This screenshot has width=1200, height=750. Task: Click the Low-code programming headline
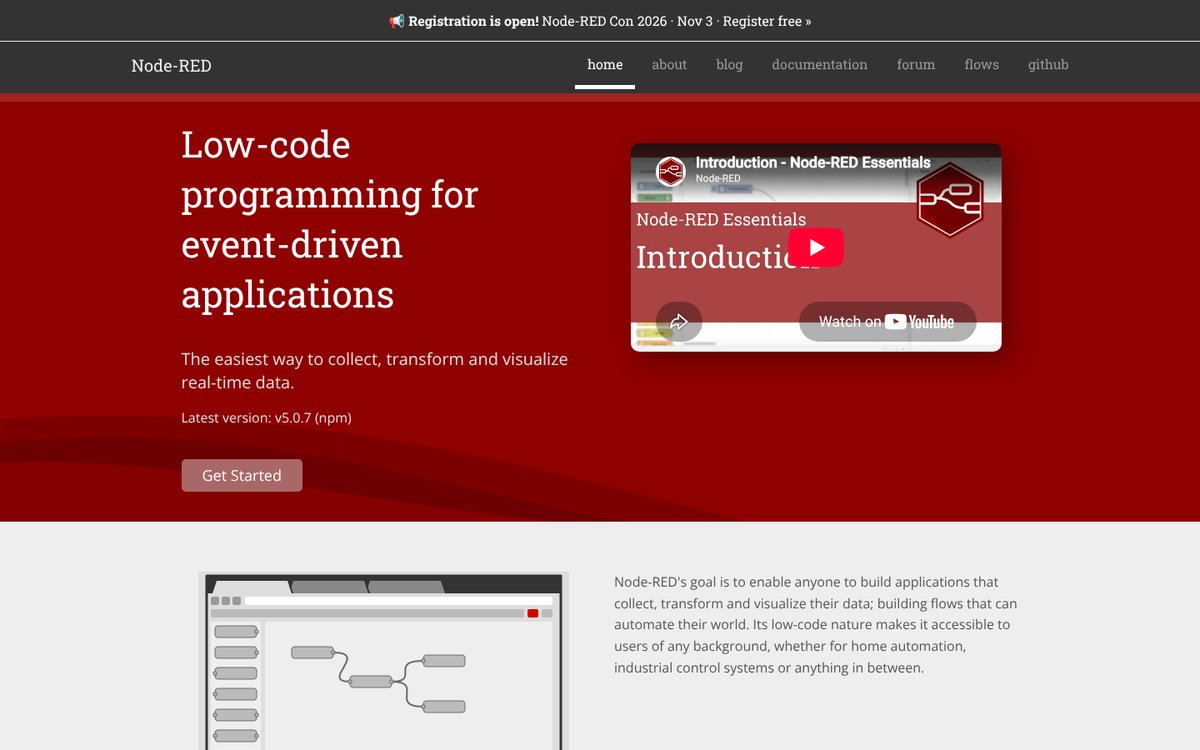[330, 219]
